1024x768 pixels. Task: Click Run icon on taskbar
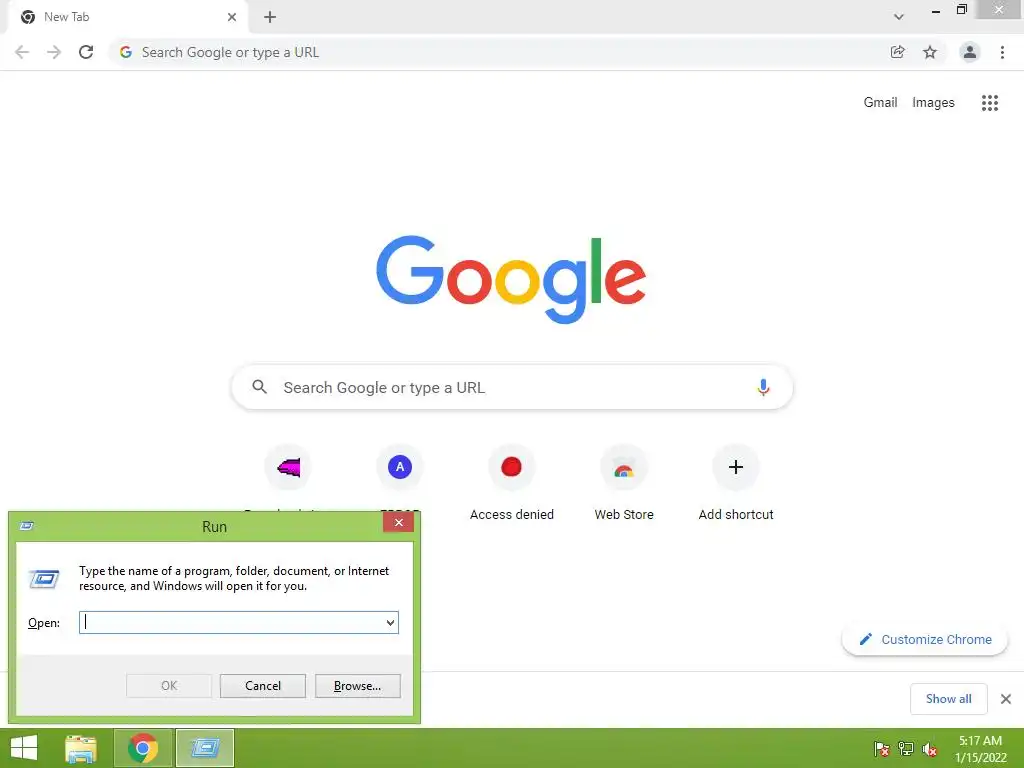click(x=204, y=748)
